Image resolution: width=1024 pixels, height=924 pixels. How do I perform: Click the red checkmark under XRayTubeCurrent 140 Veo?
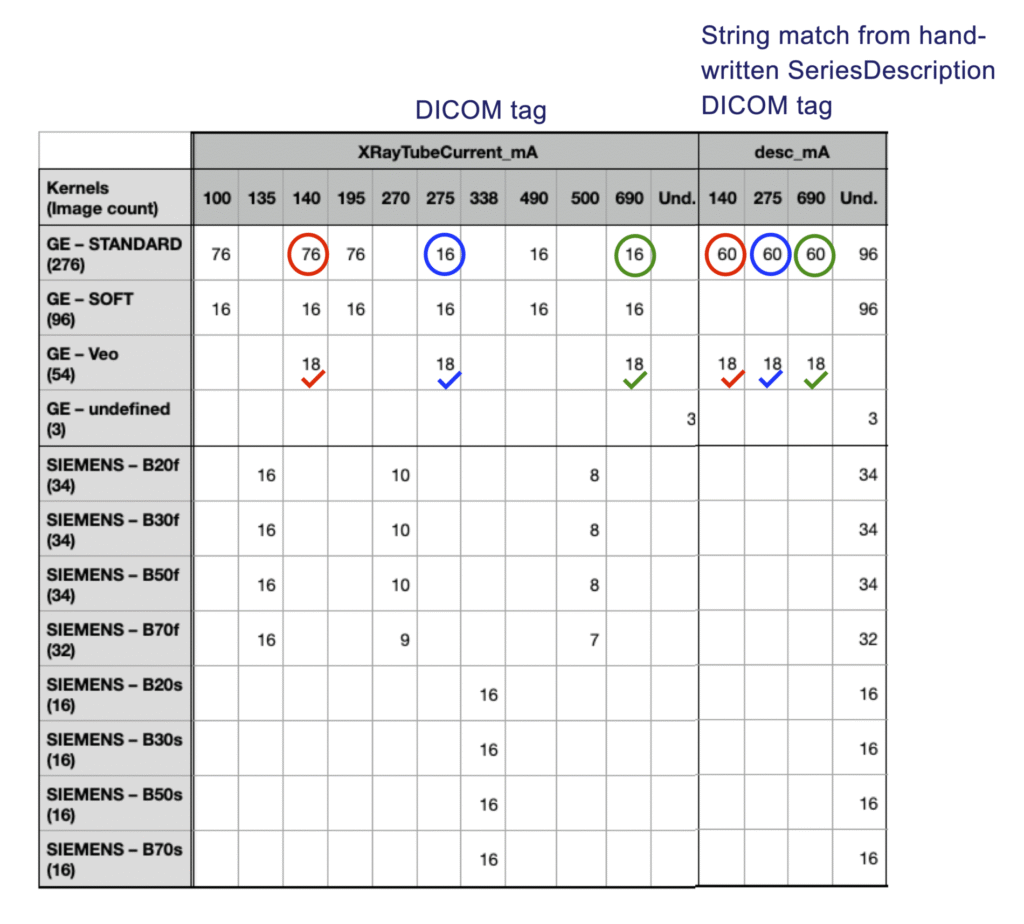coord(313,379)
